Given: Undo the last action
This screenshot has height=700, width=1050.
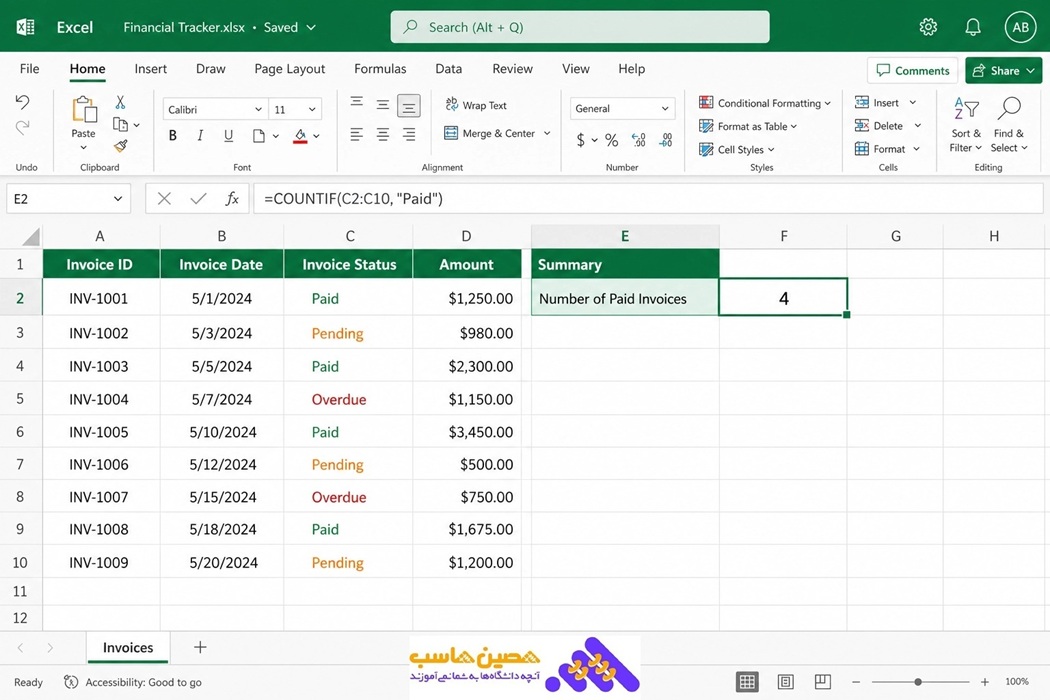Looking at the screenshot, I should pos(22,102).
